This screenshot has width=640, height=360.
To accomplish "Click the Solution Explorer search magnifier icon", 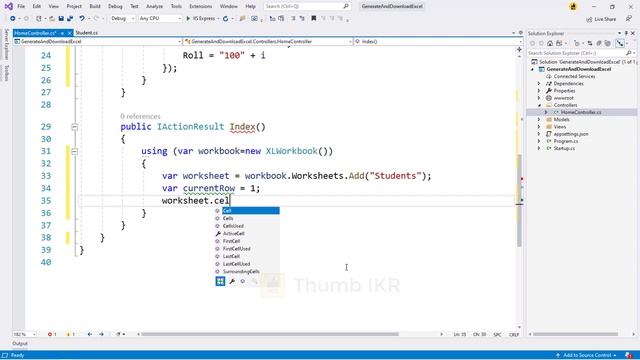I will pos(629,53).
